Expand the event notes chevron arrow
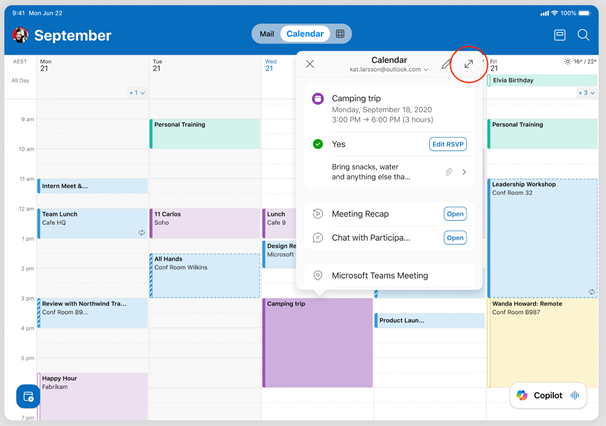This screenshot has height=426, width=606. (x=464, y=172)
